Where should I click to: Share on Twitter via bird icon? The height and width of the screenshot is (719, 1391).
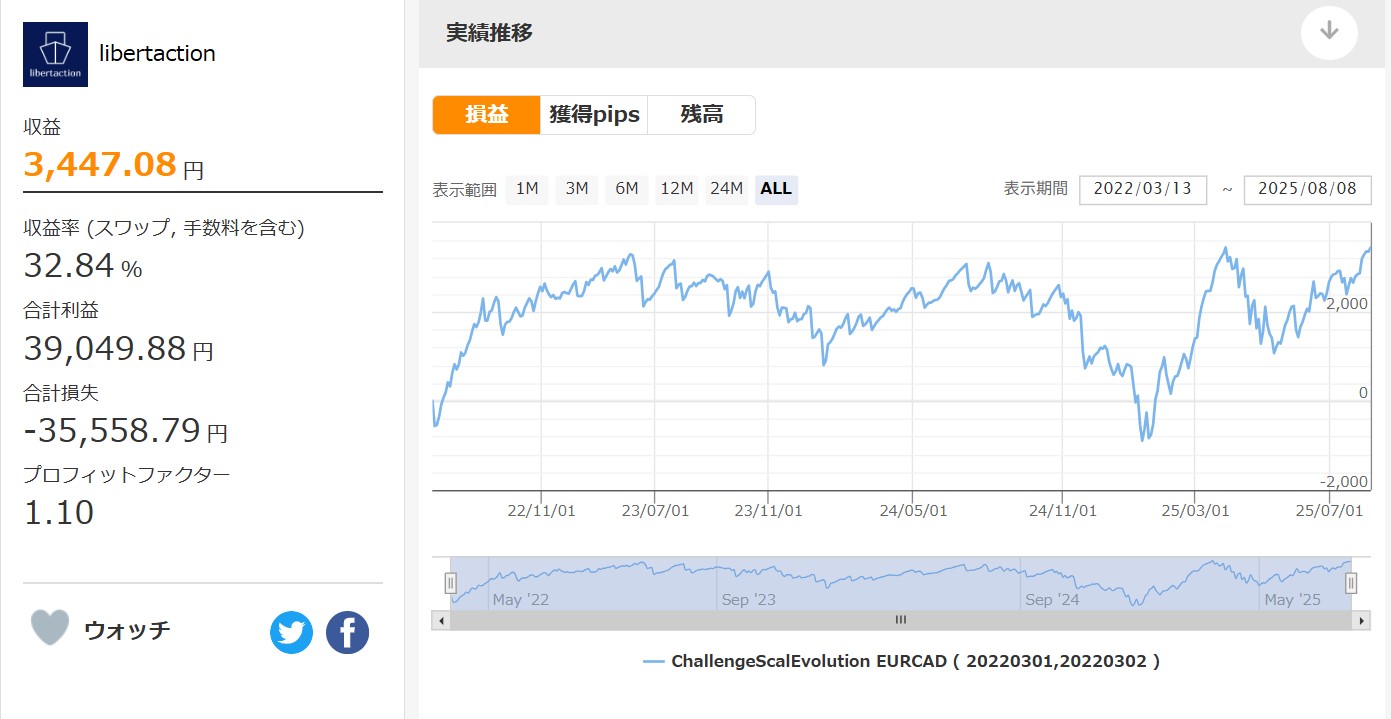tap(291, 632)
